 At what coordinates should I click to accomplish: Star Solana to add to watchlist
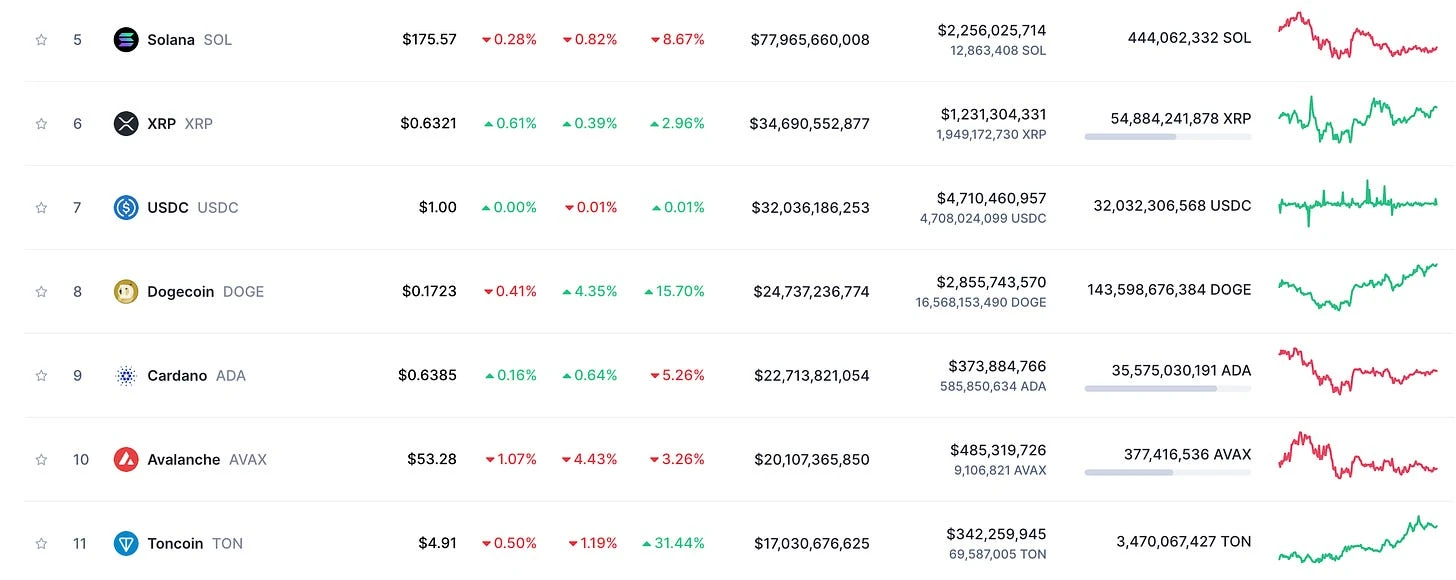(41, 40)
